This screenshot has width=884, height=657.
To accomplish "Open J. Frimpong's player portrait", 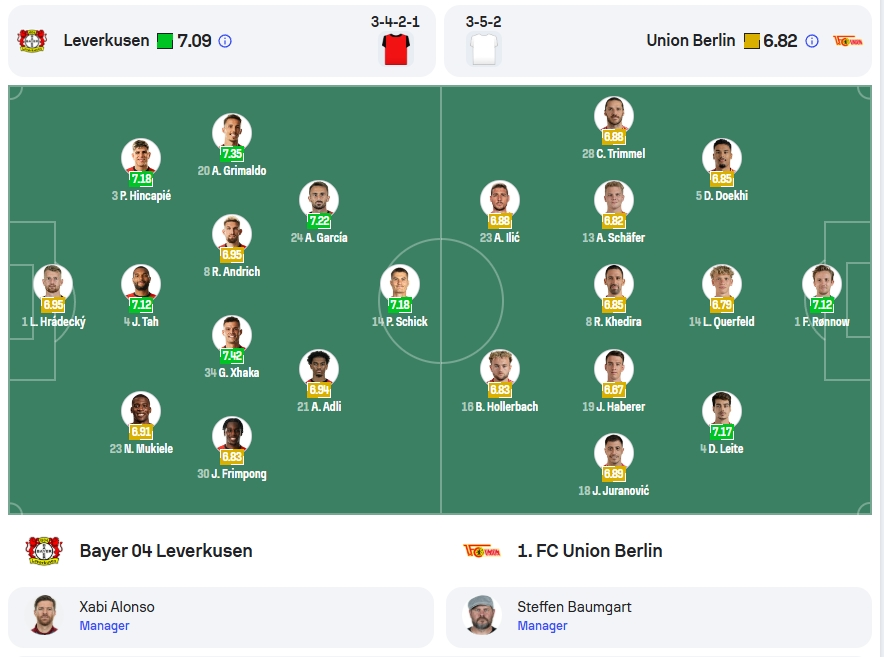I will point(232,436).
